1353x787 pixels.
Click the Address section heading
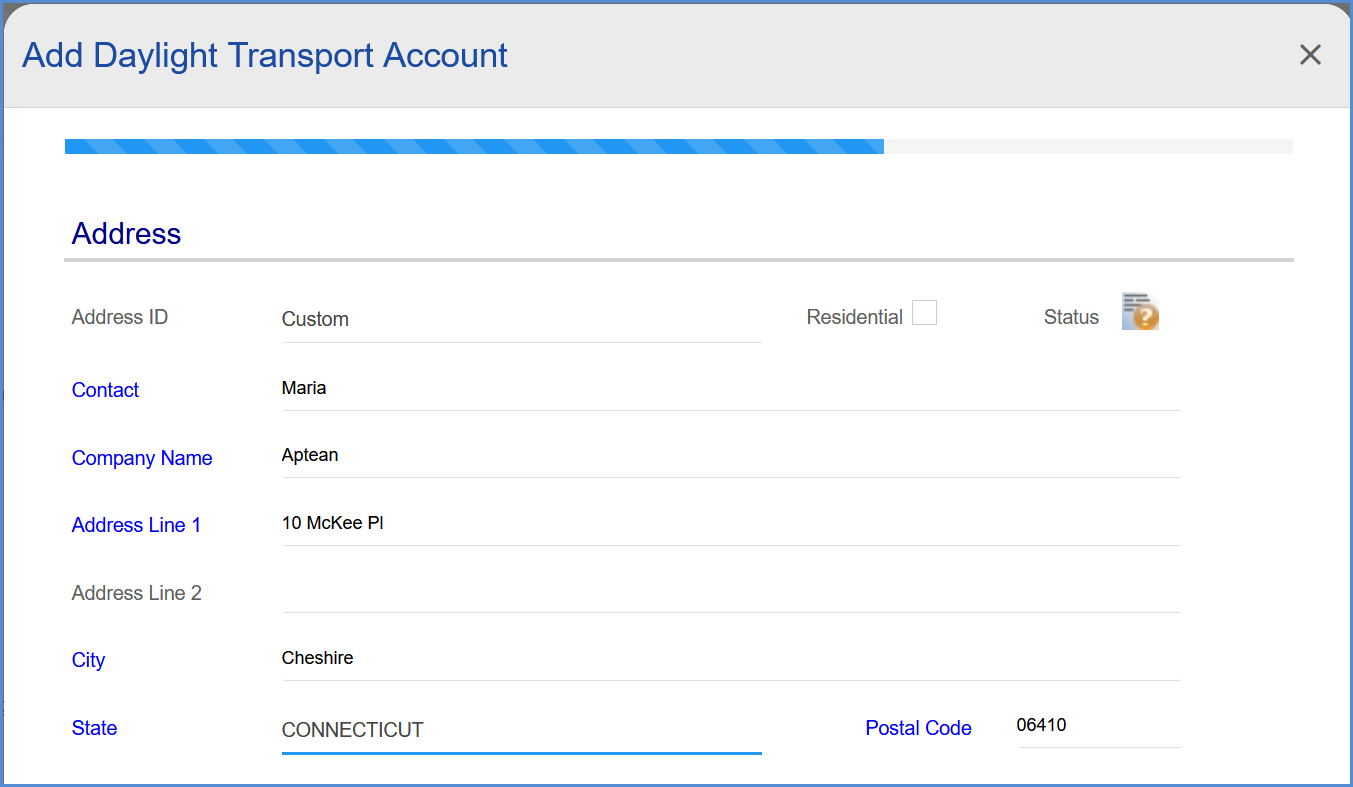tap(126, 233)
